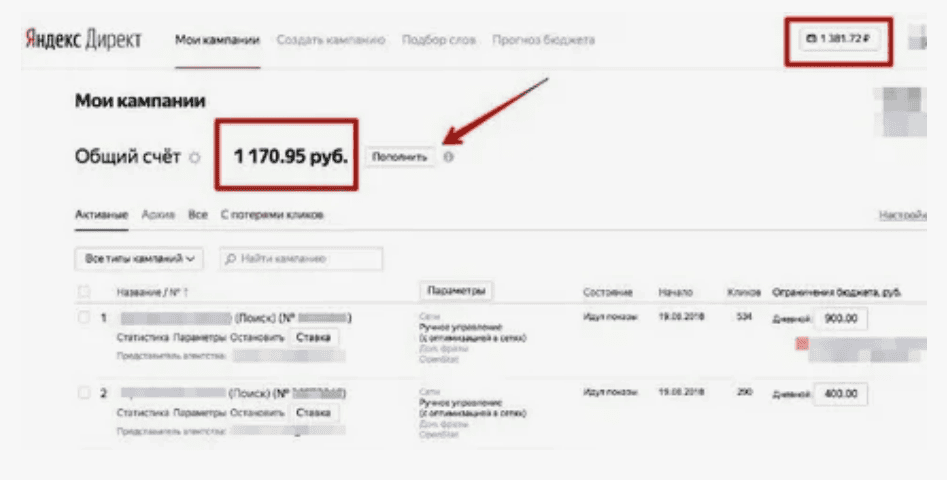Open the Мои кампании tab
This screenshot has height=480, width=947.
(x=217, y=40)
